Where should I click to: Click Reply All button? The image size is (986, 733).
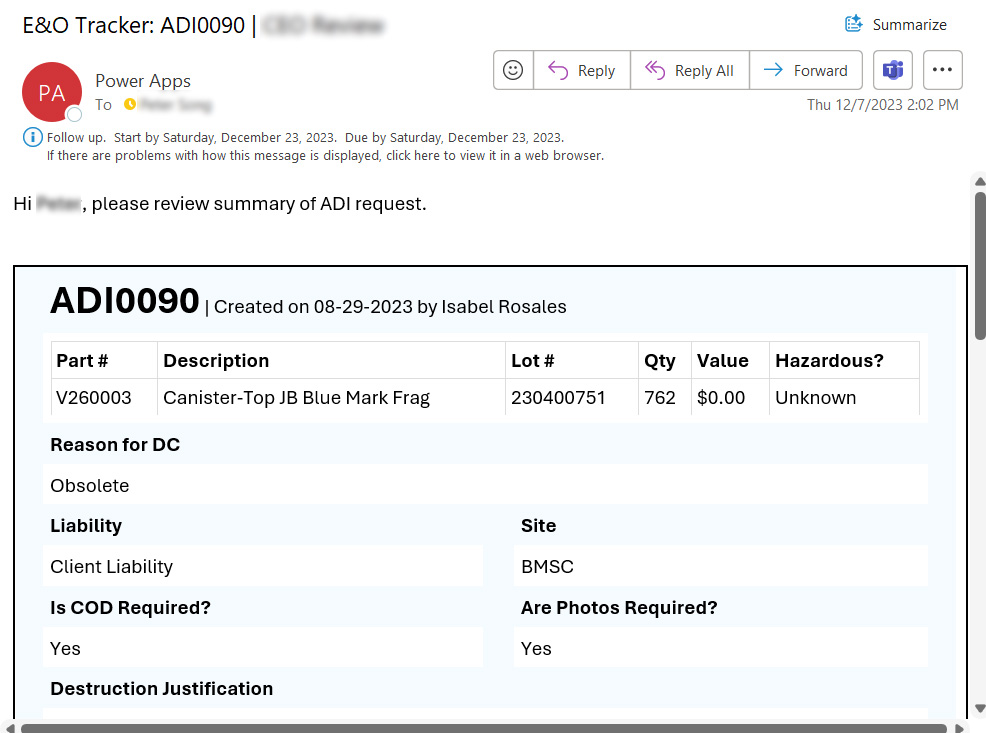690,71
